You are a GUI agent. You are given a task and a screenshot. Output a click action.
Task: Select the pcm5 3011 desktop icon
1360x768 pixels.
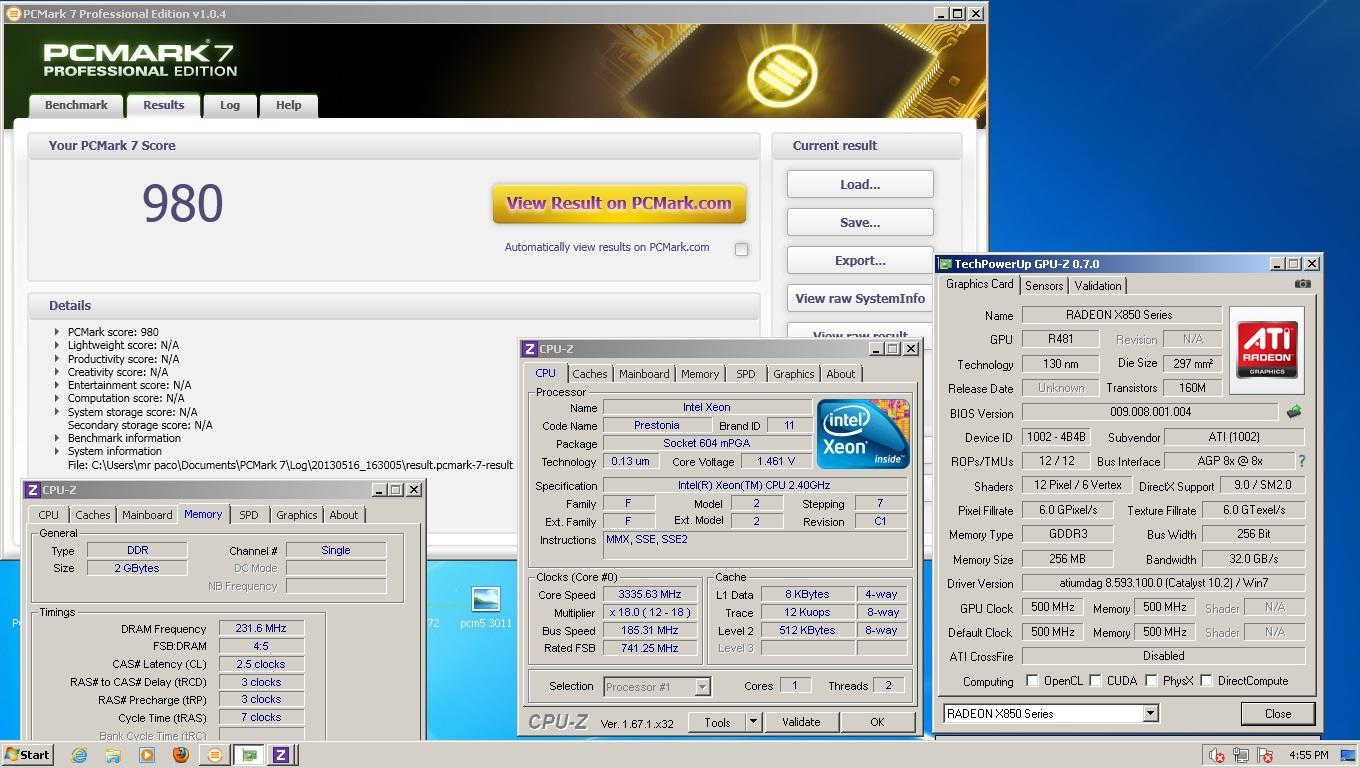tap(486, 607)
